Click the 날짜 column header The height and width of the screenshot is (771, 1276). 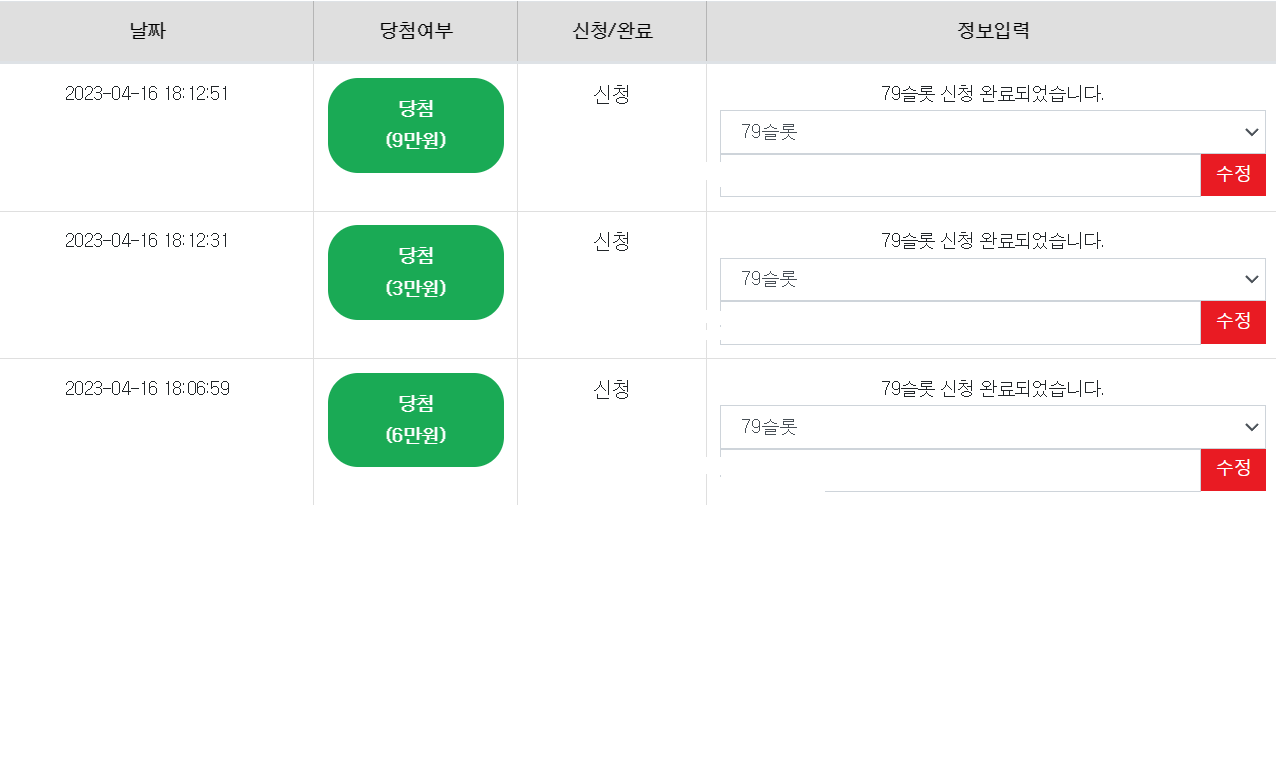pyautogui.click(x=147, y=31)
